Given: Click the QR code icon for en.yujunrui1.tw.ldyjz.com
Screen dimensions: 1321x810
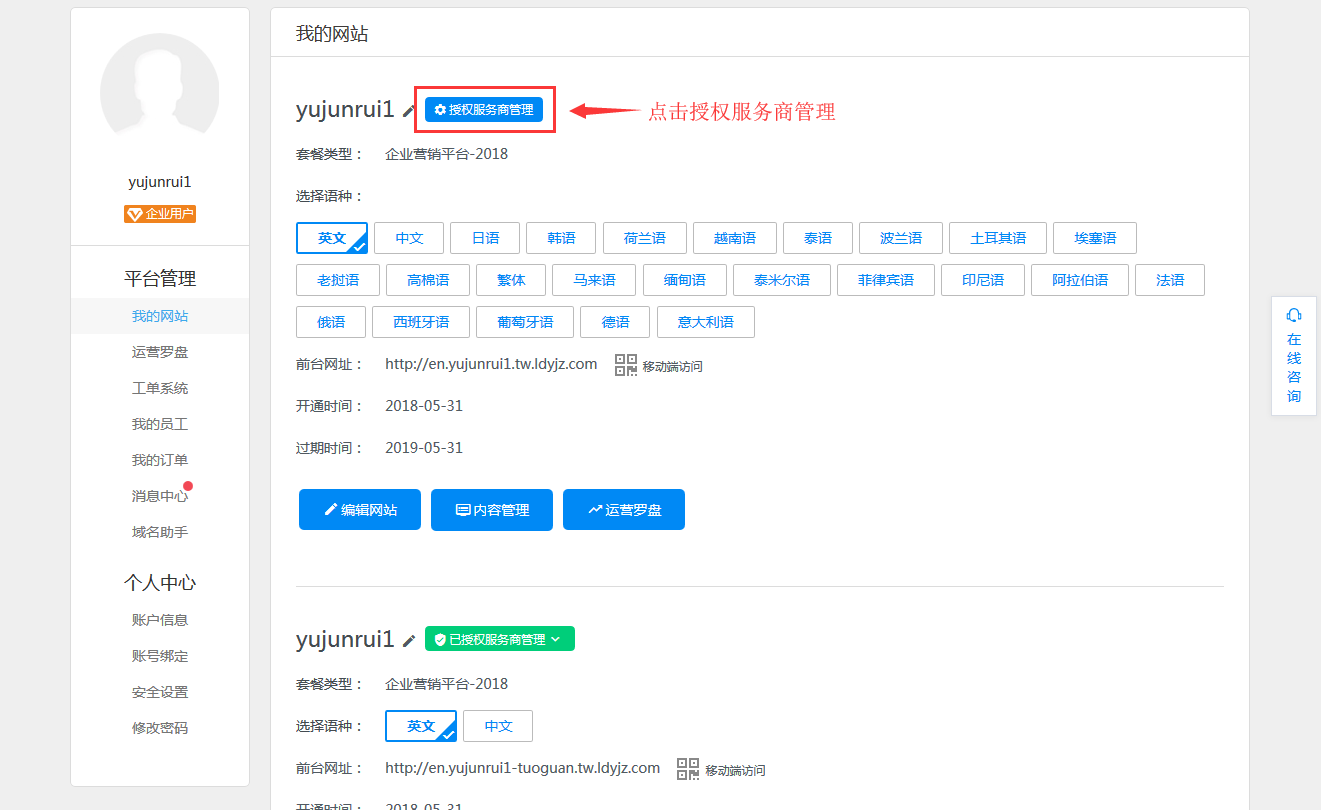Looking at the screenshot, I should (626, 365).
